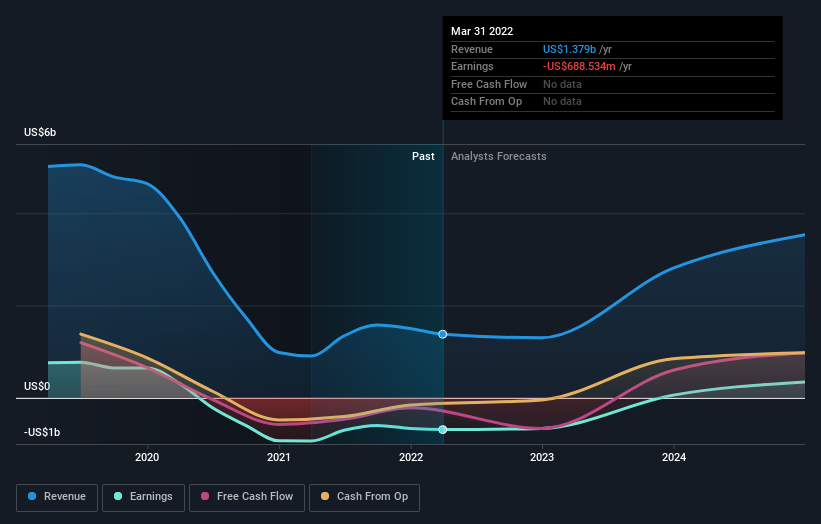
Task: Click the US$1.379b revenue value in tooltip
Action: (569, 49)
